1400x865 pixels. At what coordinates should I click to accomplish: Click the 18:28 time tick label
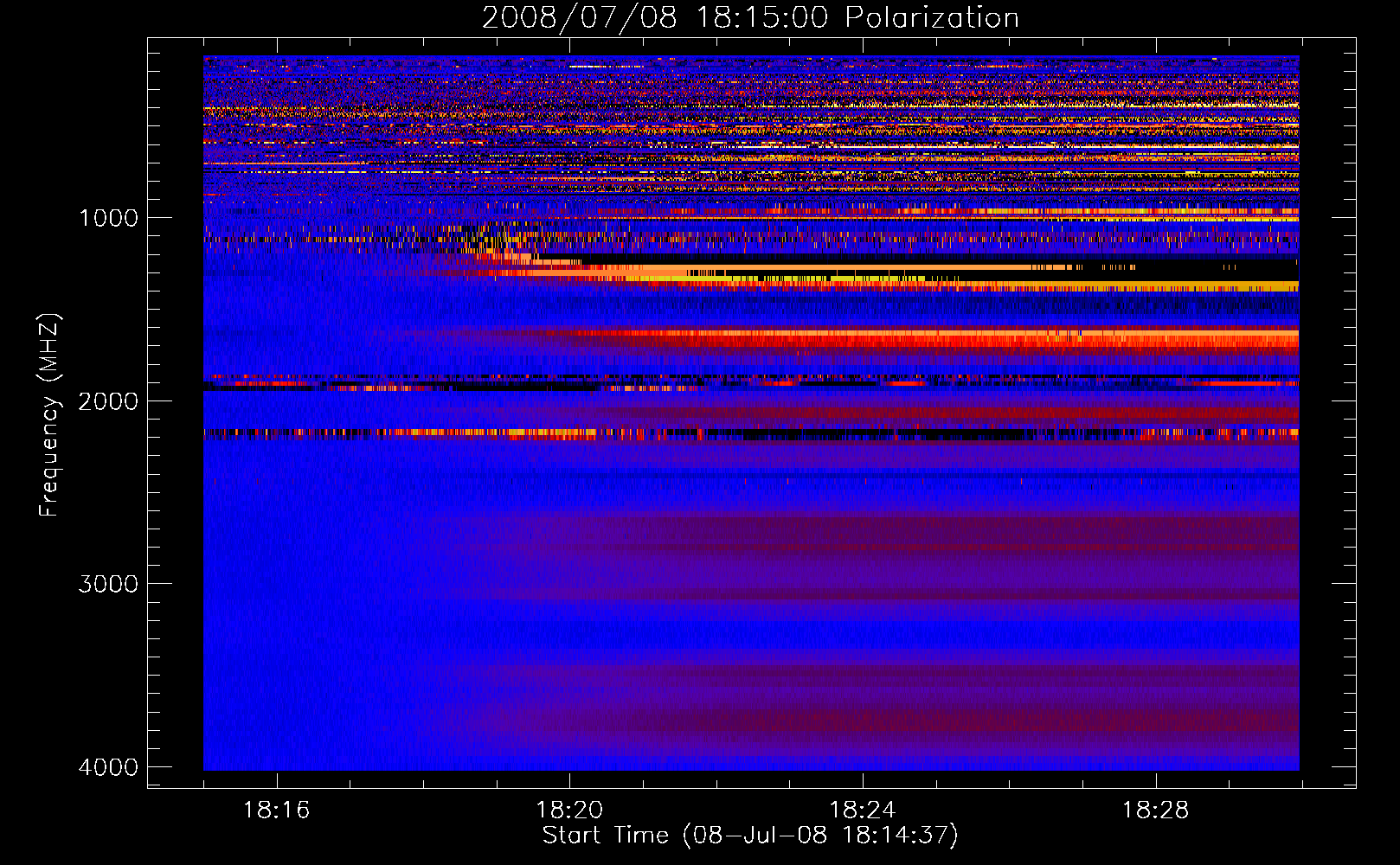1156,811
